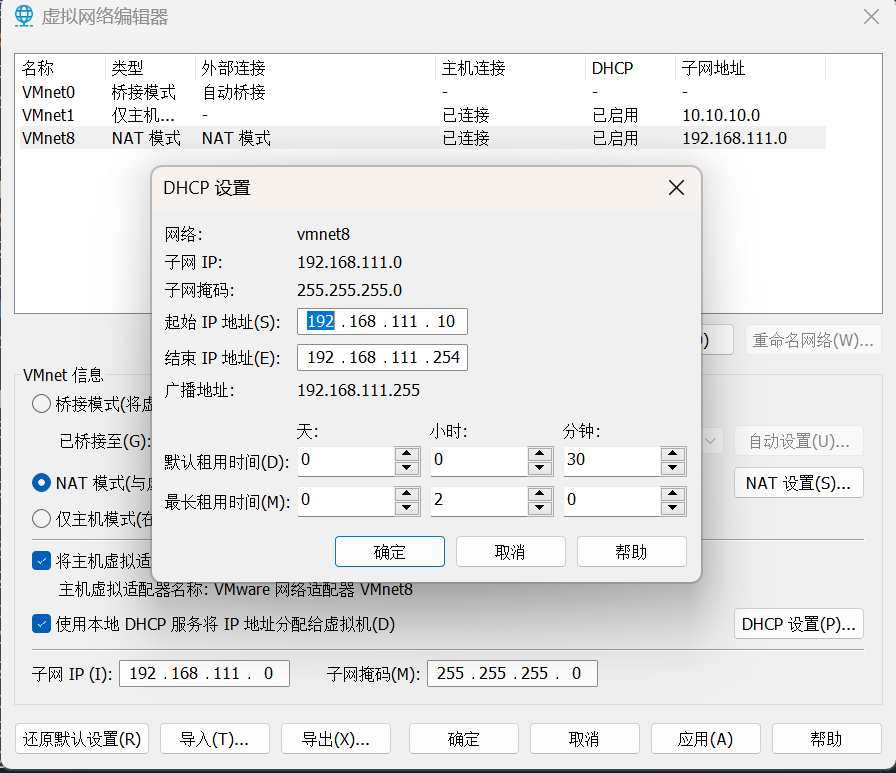Image resolution: width=896 pixels, height=773 pixels.
Task: Decrease the 最长租用时间 minutes value
Action: coord(673,508)
